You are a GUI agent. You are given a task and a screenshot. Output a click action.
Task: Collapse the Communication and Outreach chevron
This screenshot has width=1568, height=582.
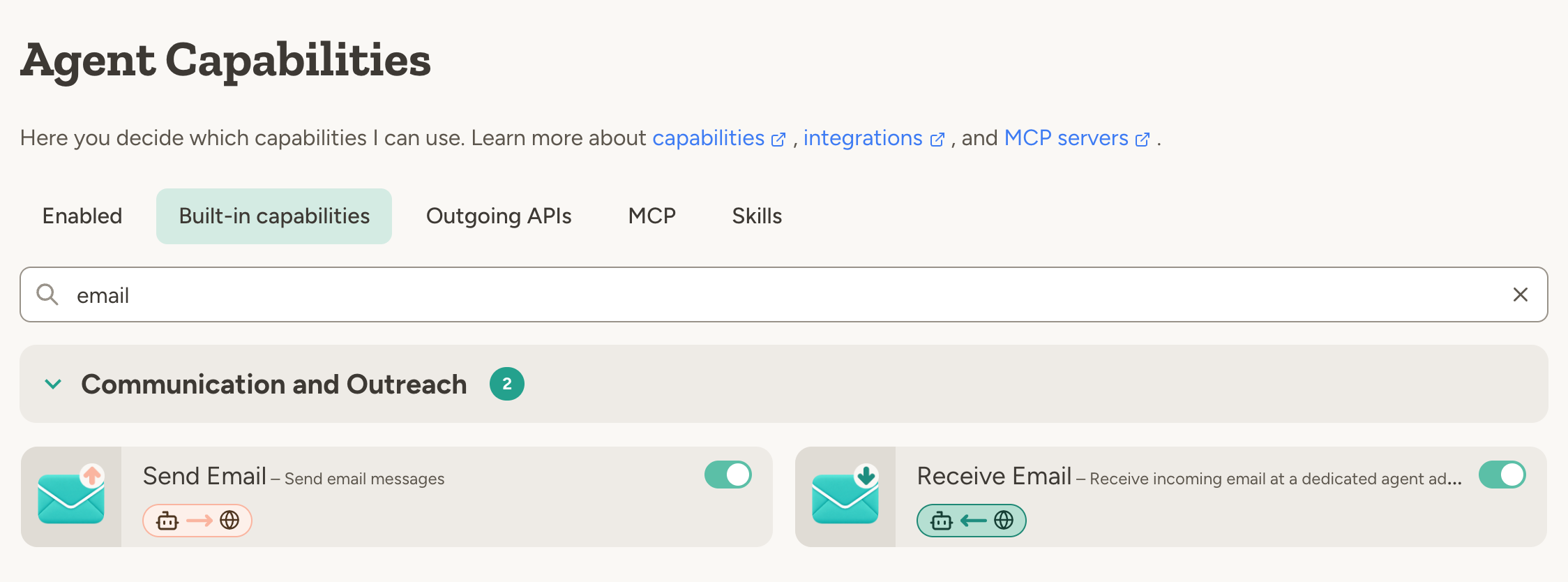pos(53,384)
